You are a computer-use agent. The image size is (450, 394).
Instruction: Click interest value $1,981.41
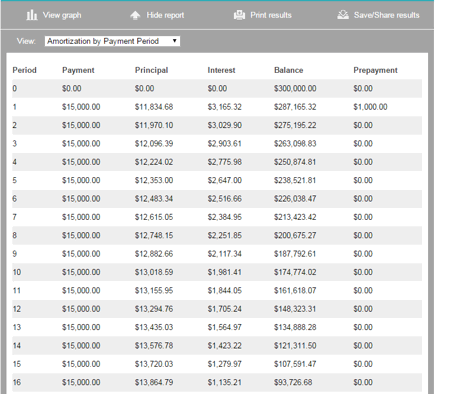coord(224,272)
